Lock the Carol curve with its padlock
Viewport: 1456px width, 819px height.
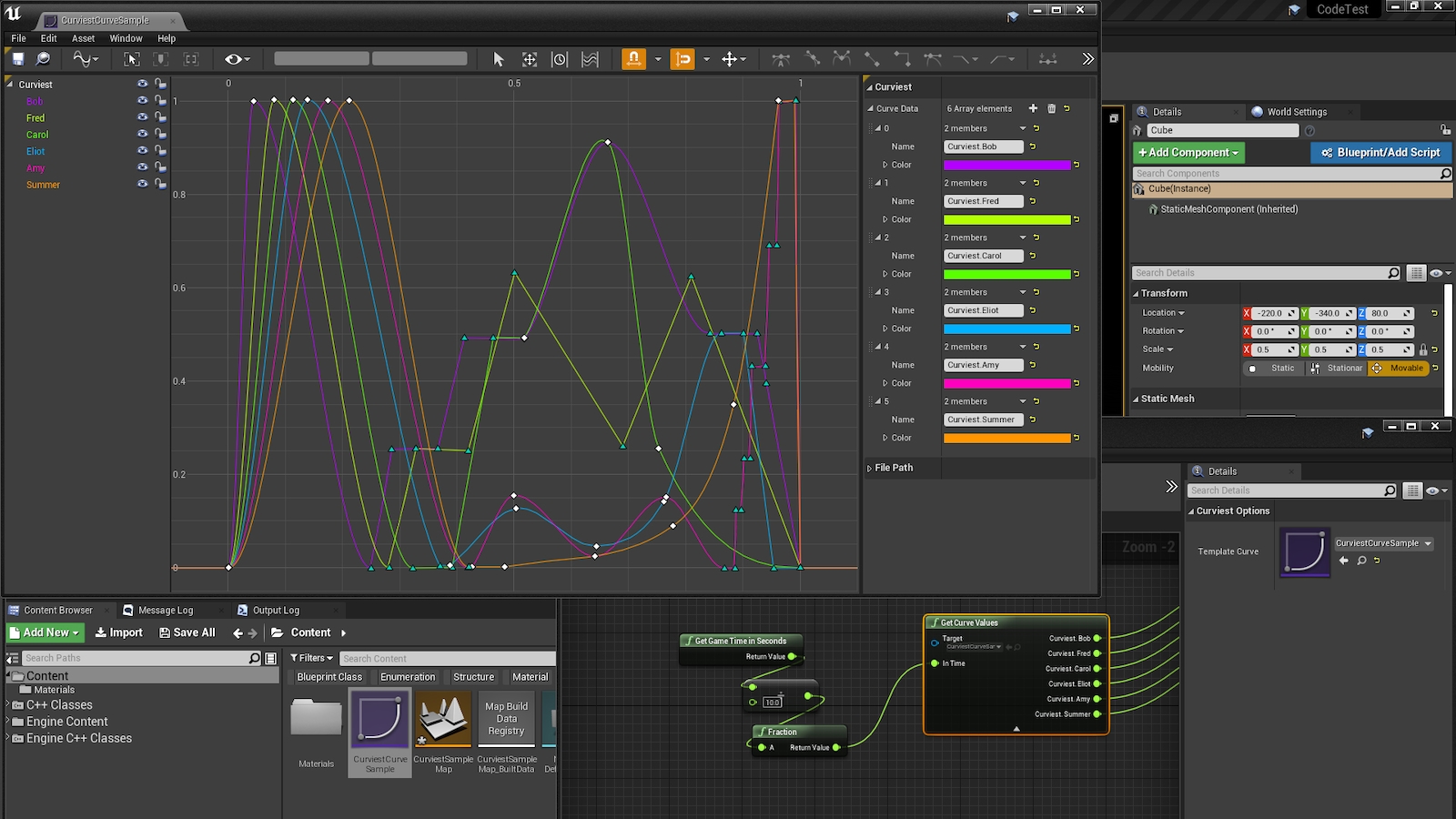tap(160, 134)
